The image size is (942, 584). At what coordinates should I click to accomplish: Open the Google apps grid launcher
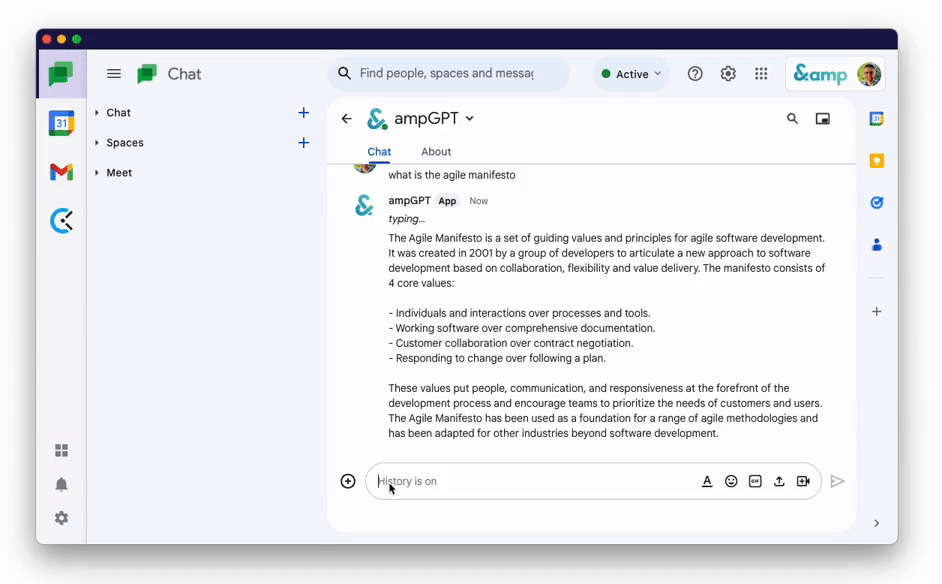point(761,74)
